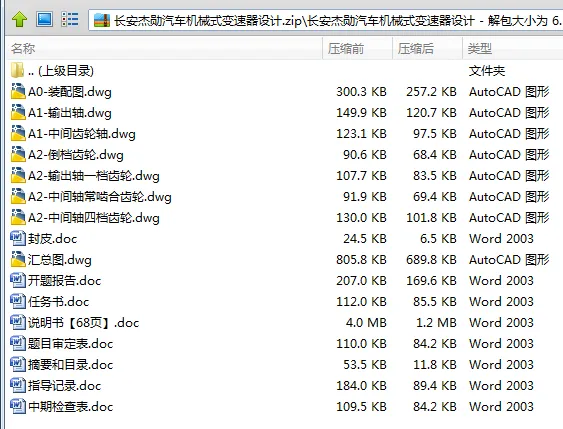Click 110.0 KB size of 题目审定表.doc
This screenshot has width=563, height=429.
[x=361, y=344]
